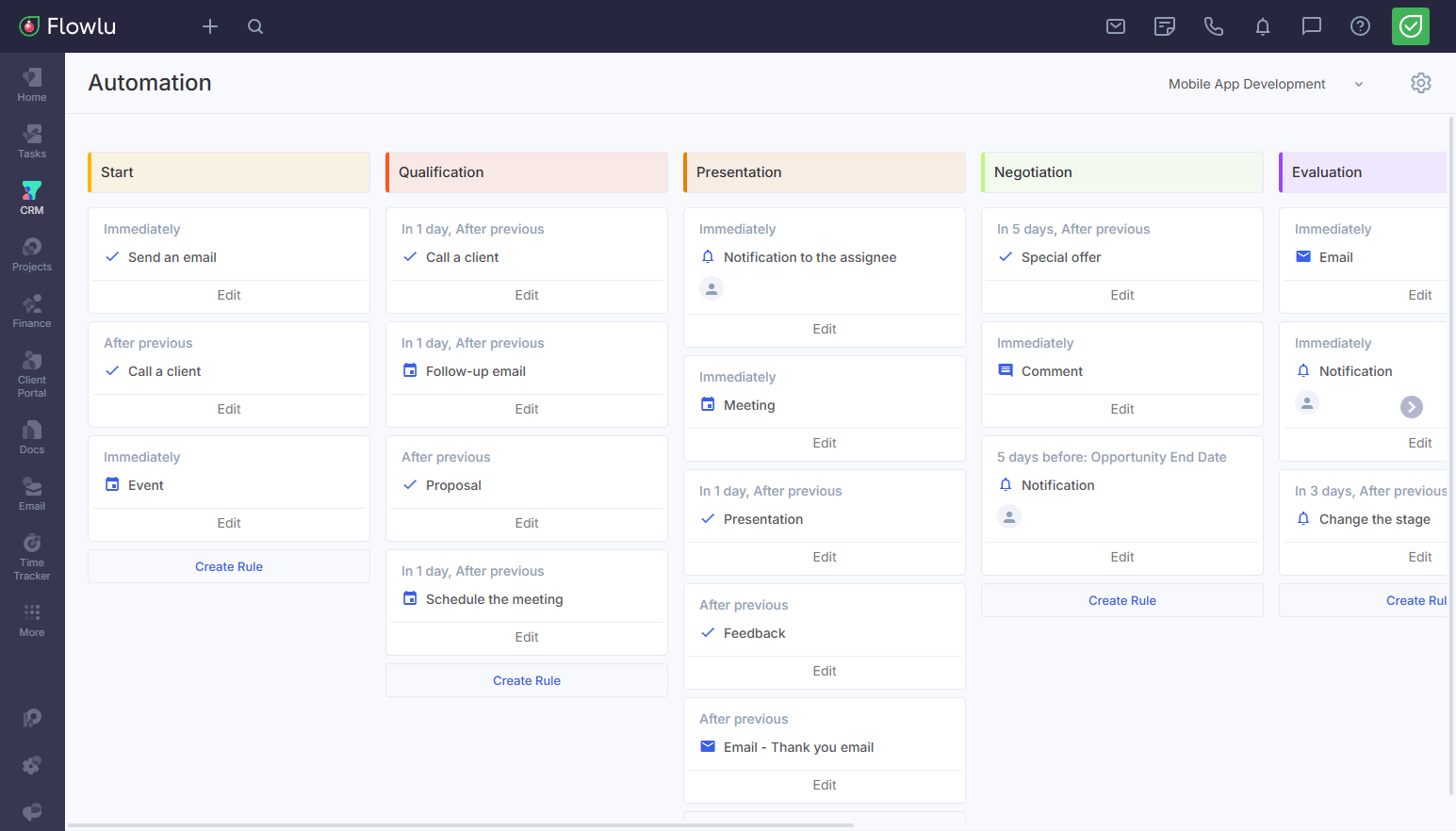Screen dimensions: 1456x831
Task: Select the Presentation stage header
Action: pyautogui.click(x=825, y=172)
